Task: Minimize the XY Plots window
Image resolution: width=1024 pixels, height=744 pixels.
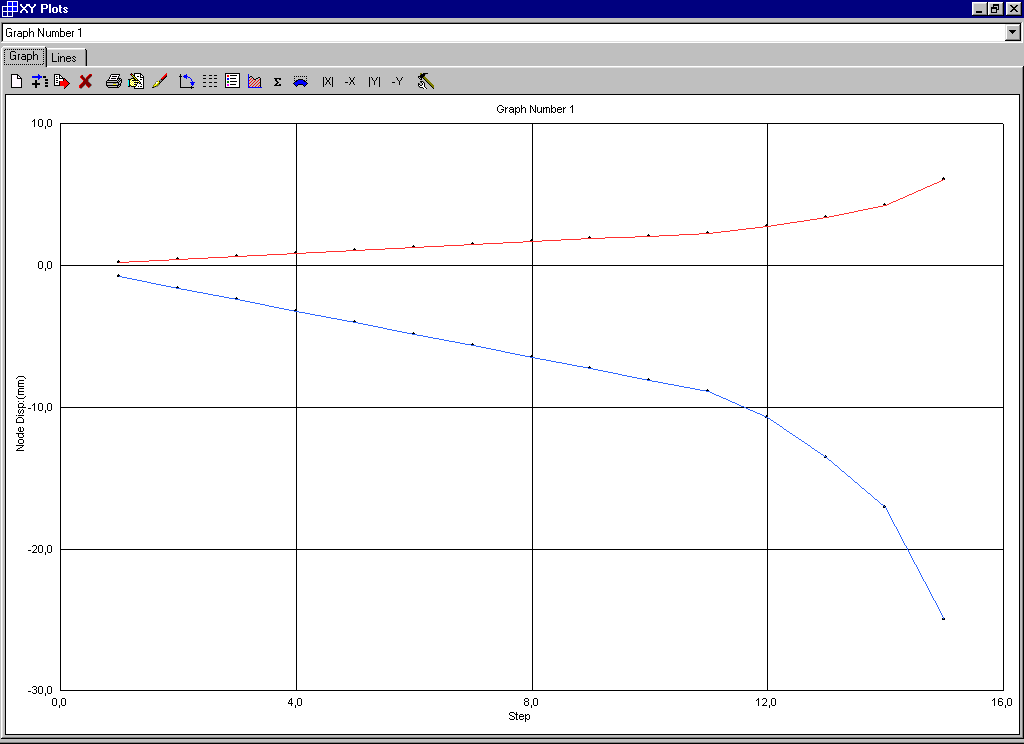Action: click(x=980, y=8)
